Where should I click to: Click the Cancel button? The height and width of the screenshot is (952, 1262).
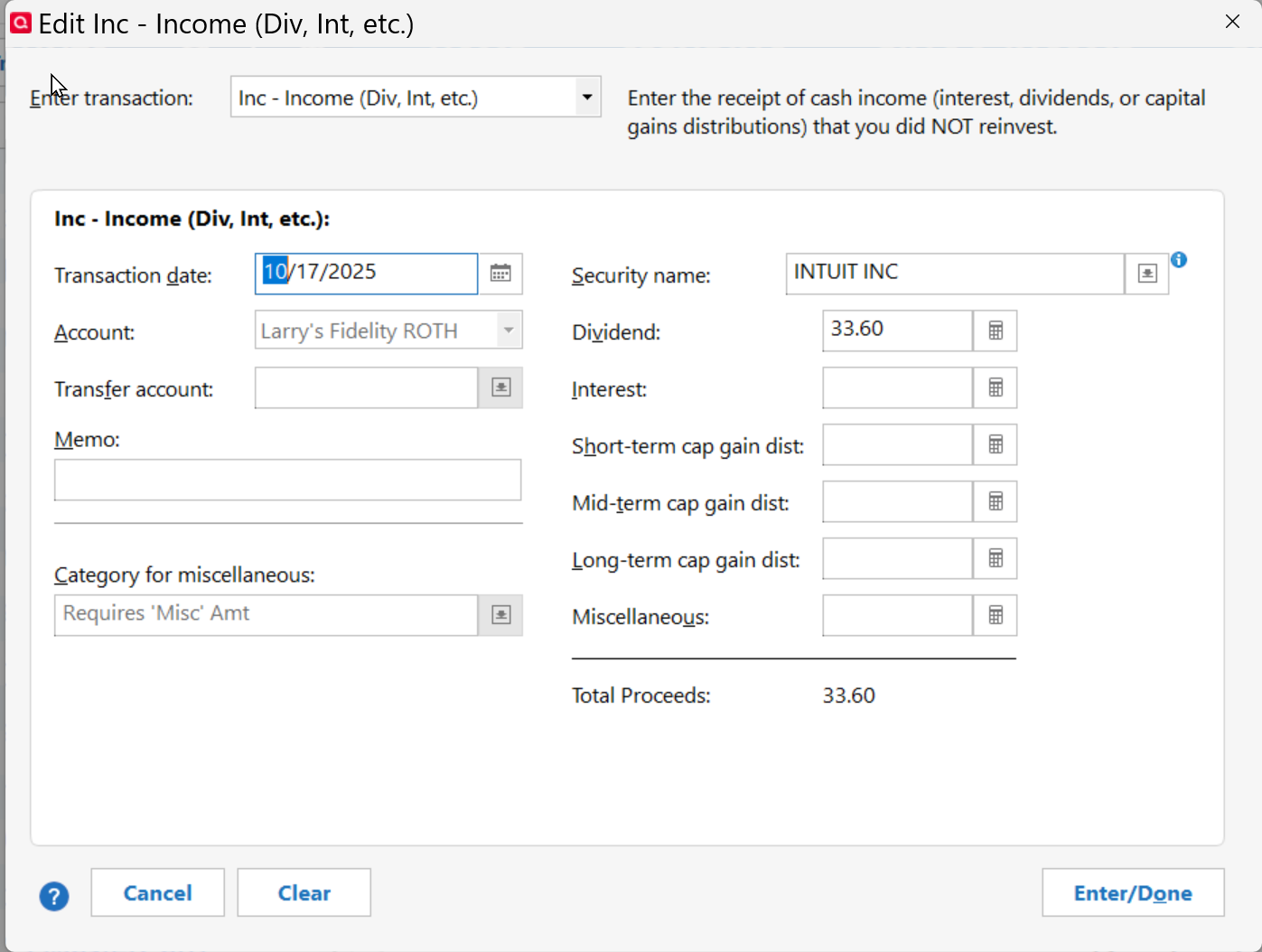coord(157,892)
